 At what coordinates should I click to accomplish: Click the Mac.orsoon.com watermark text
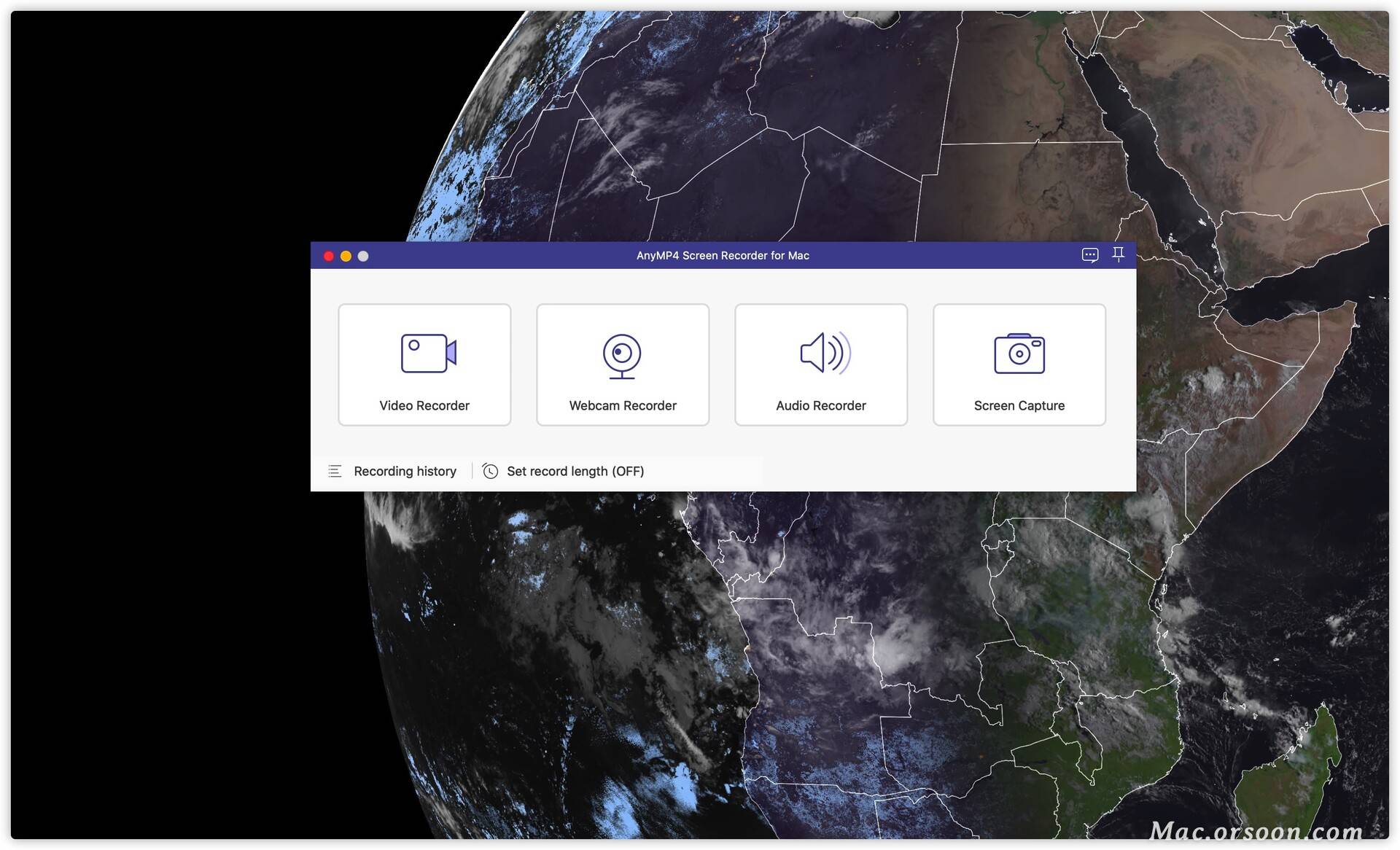click(1256, 831)
